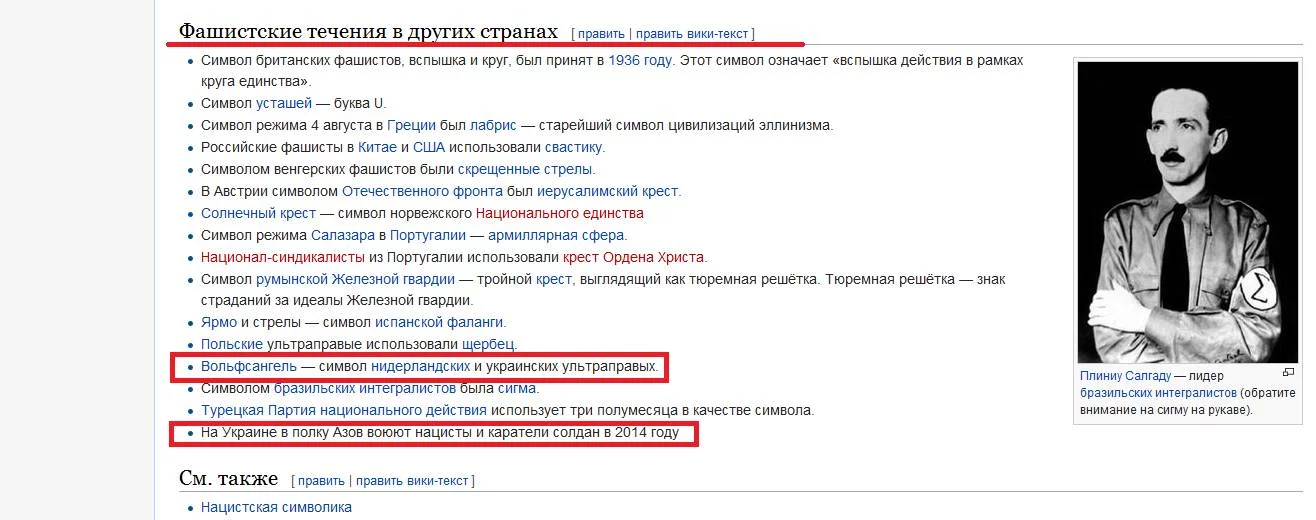This screenshot has width=1316, height=520.
Task: Click Плиниу Салгаду caption link
Action: pos(1125,376)
